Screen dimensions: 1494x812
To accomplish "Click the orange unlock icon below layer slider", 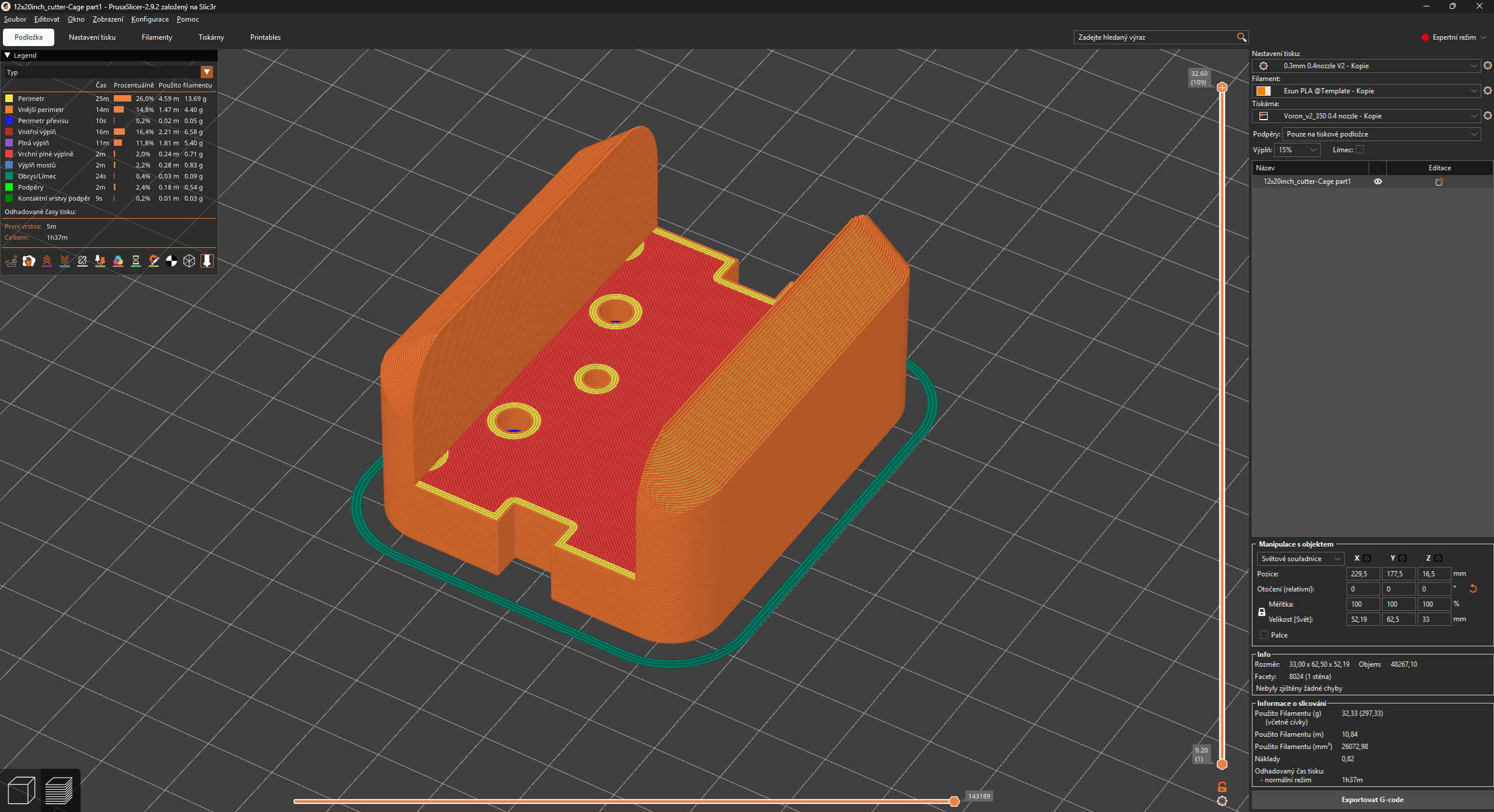I will tap(1222, 787).
